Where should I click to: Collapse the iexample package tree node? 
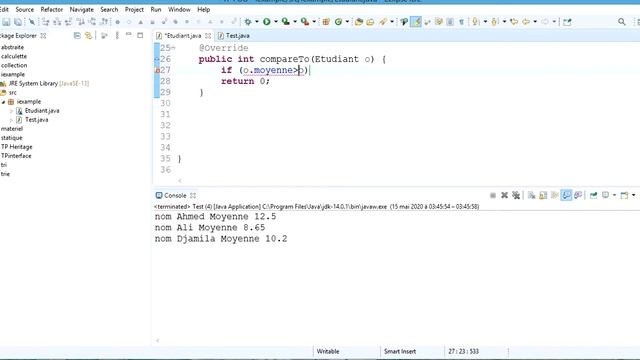pyautogui.click(x=4, y=102)
